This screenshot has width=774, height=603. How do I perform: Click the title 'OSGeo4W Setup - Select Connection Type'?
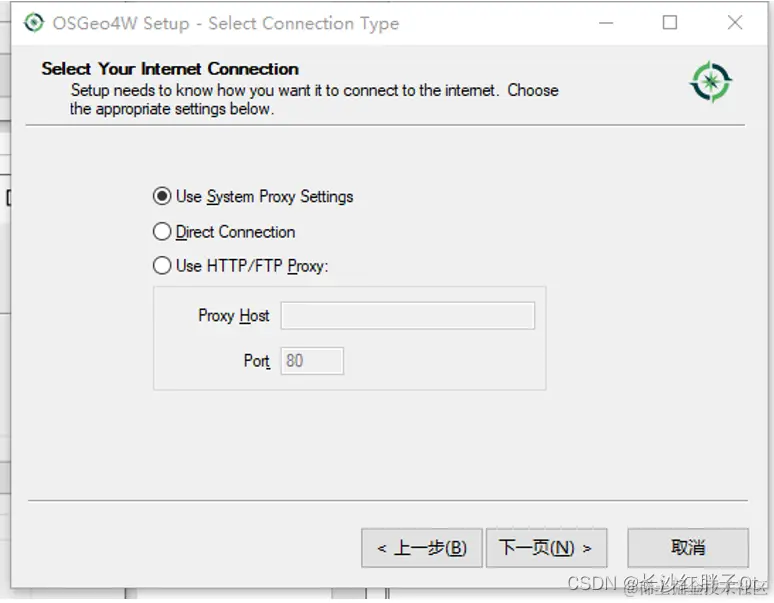(x=226, y=23)
